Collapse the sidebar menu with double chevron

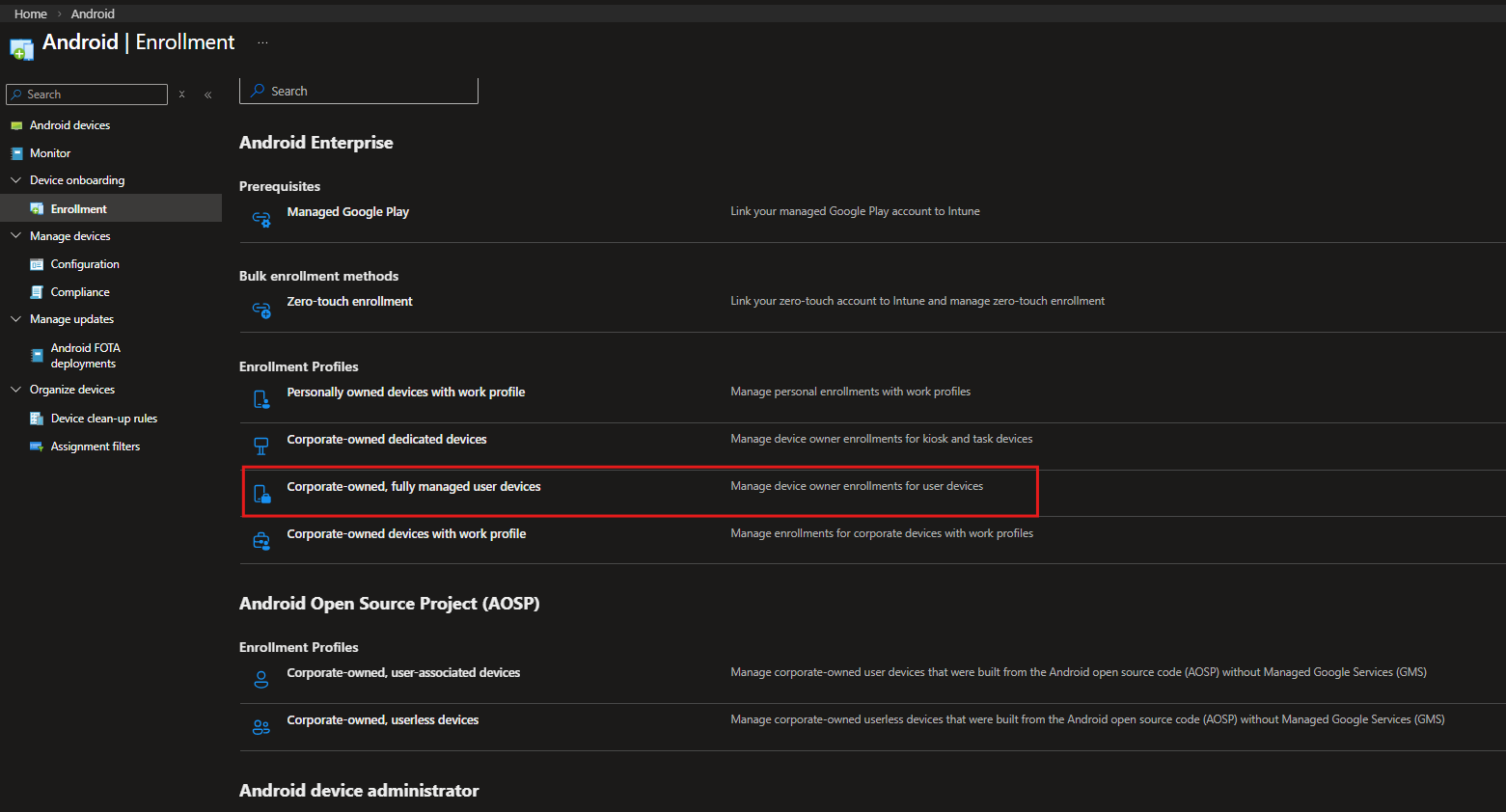pyautogui.click(x=208, y=95)
